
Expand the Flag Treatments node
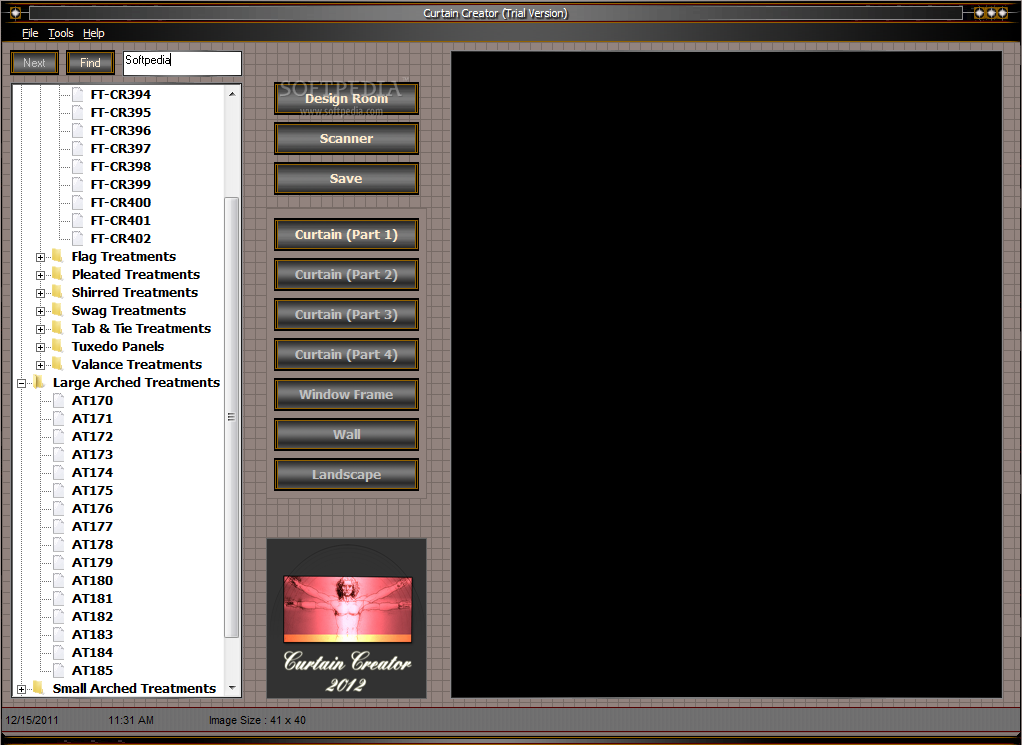(x=40, y=257)
